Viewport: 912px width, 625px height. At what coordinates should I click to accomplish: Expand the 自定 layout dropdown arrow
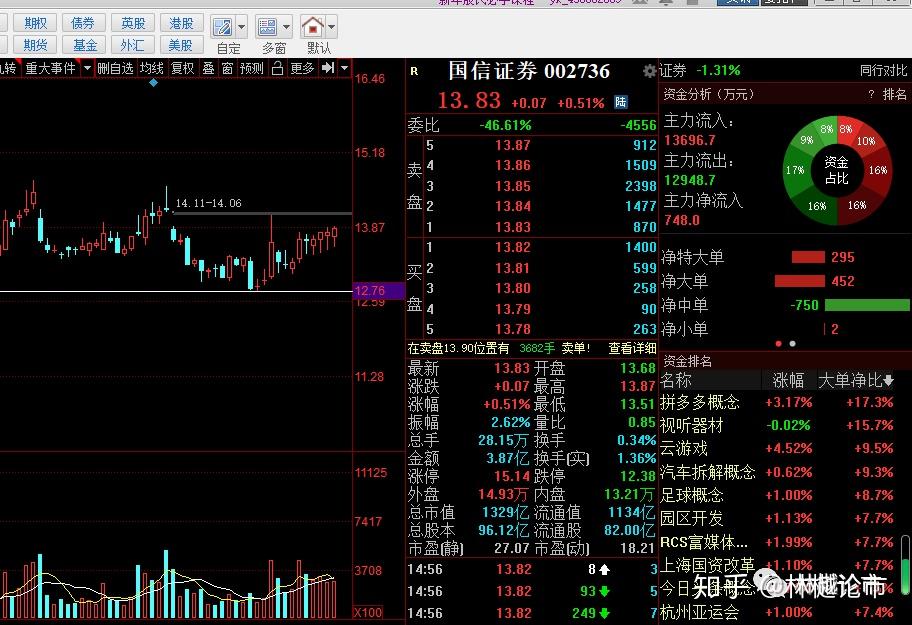[x=242, y=27]
